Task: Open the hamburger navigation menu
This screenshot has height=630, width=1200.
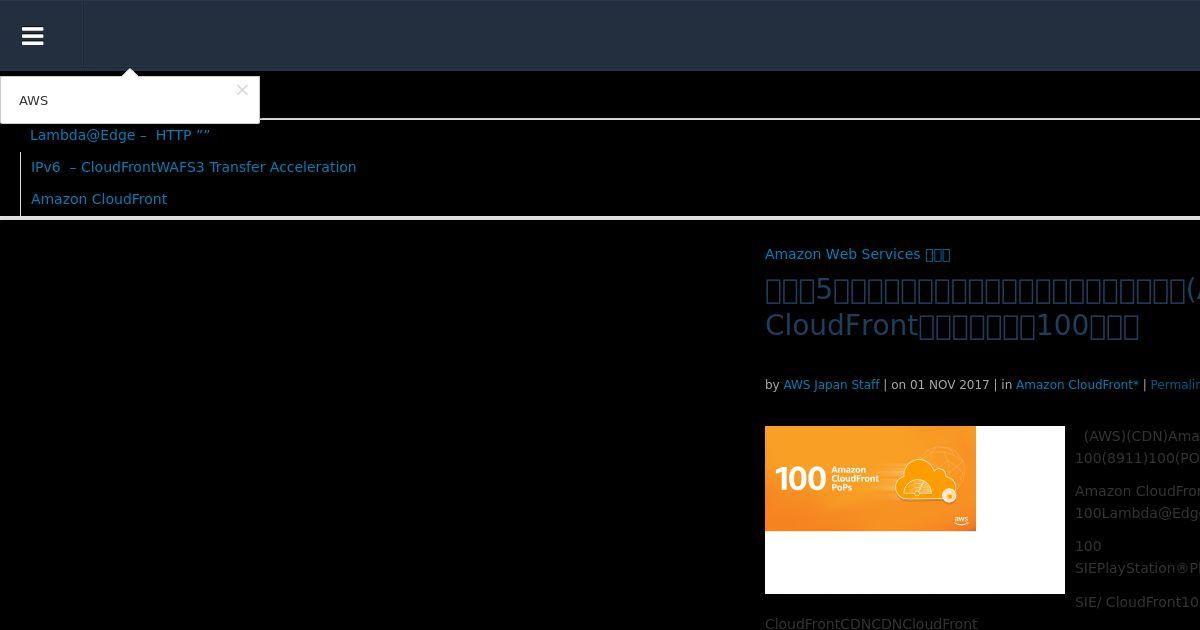Action: point(33,36)
